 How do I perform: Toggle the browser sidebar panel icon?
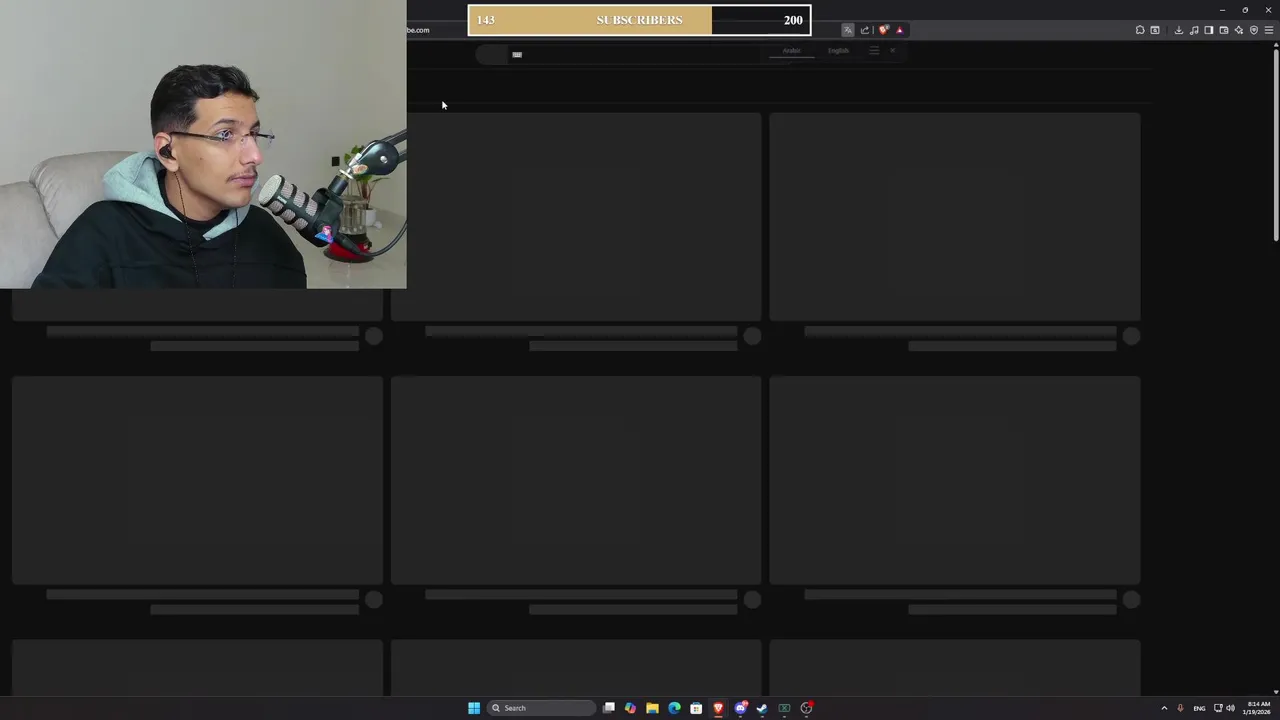(1209, 30)
